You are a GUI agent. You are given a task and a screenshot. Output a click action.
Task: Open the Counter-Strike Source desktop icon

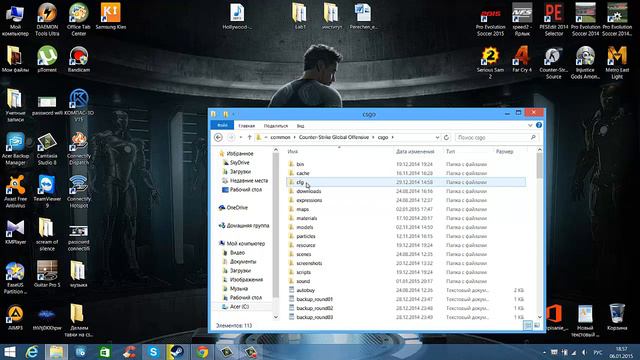click(554, 62)
